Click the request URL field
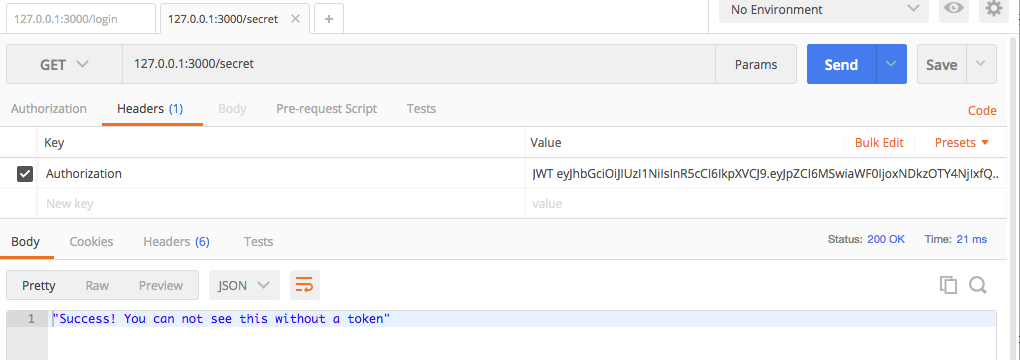Image resolution: width=1020 pixels, height=360 pixels. [419, 64]
